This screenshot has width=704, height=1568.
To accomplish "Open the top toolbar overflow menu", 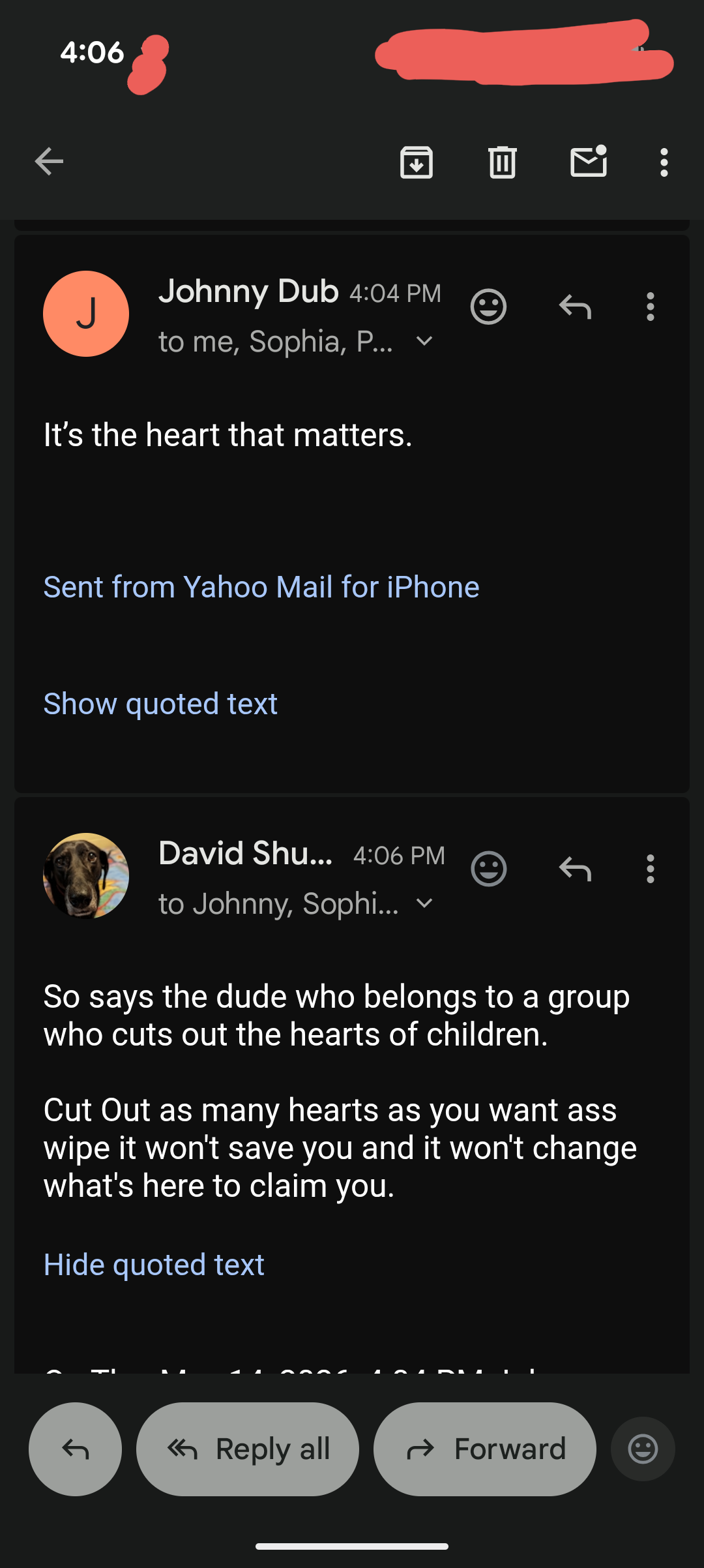I will (x=664, y=162).
